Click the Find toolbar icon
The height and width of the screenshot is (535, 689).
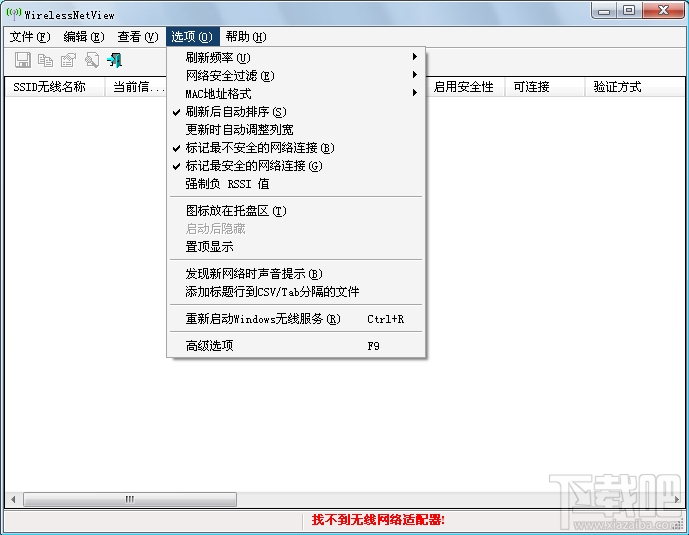91,60
